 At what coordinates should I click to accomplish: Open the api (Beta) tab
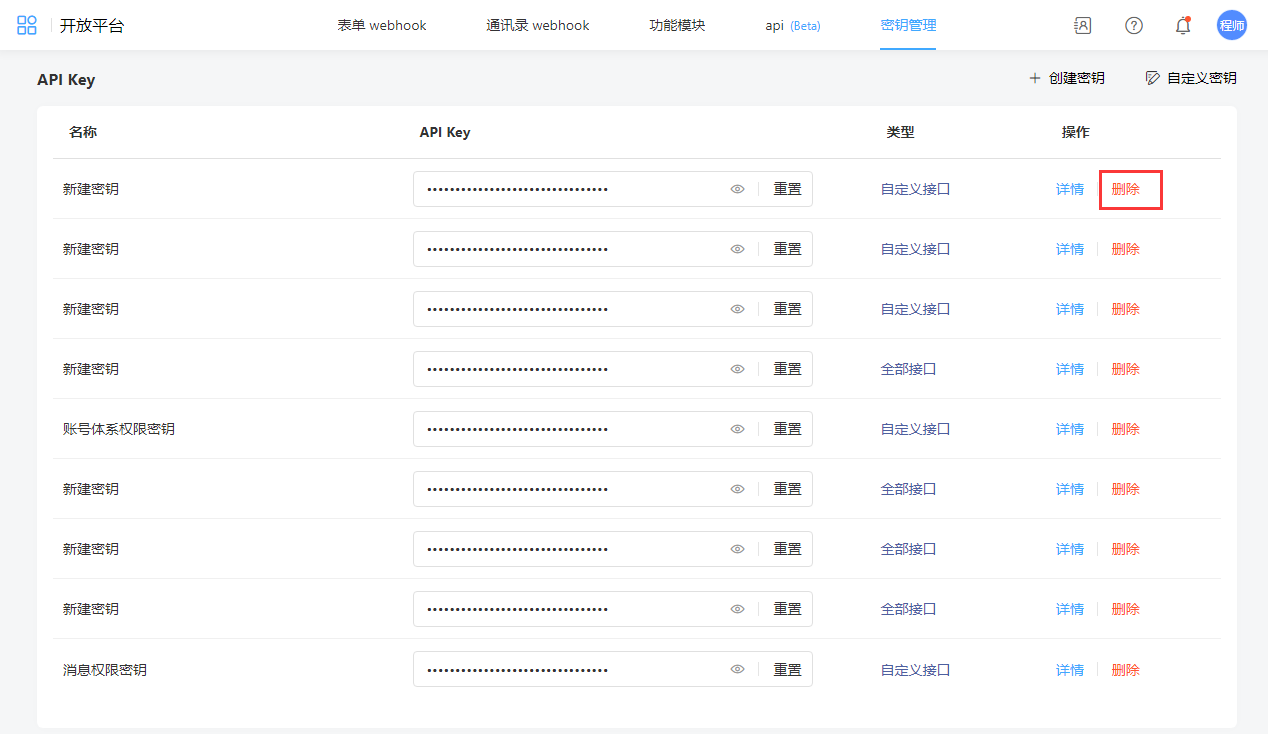[x=792, y=26]
